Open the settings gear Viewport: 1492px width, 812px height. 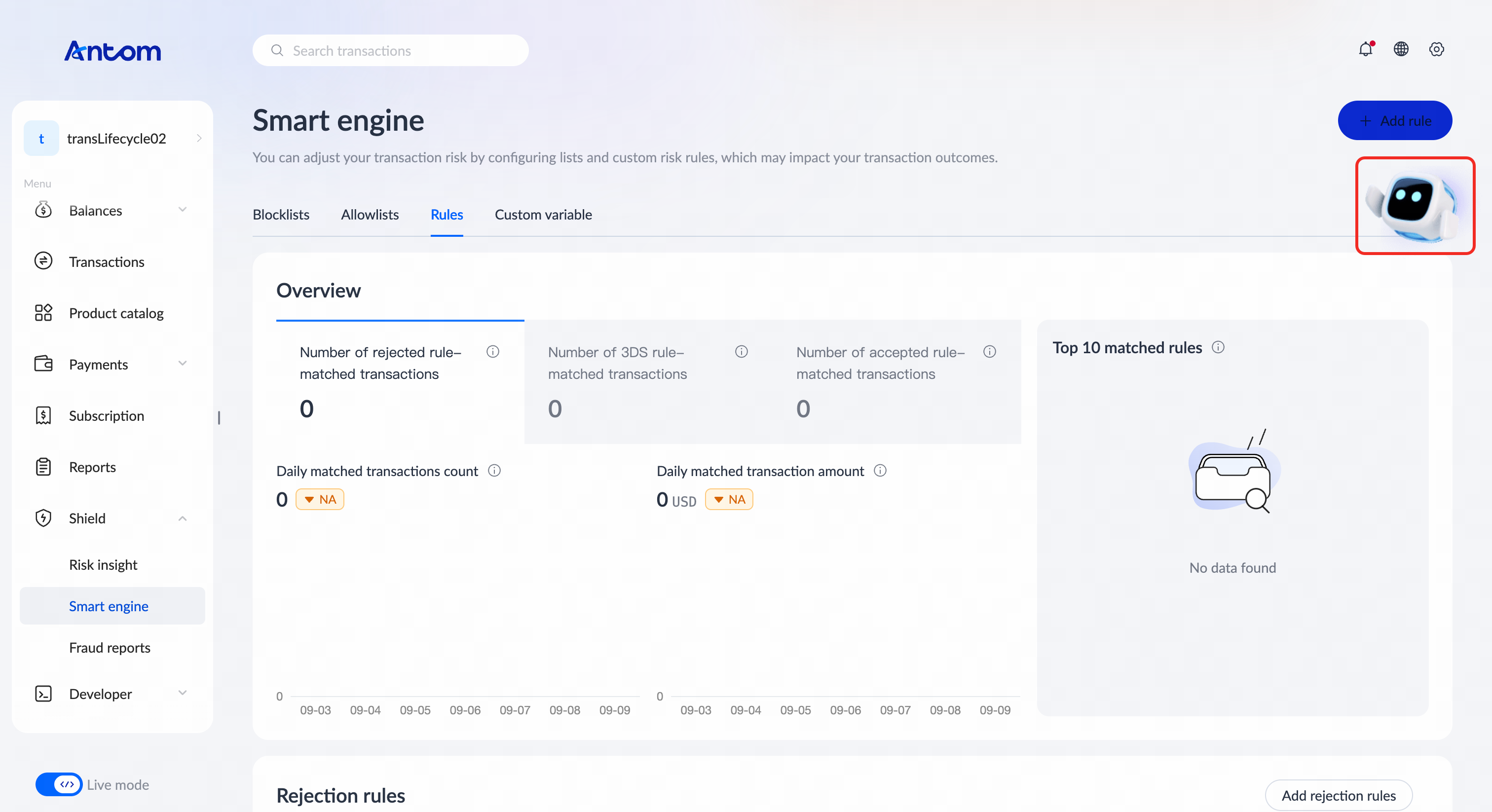(x=1436, y=49)
